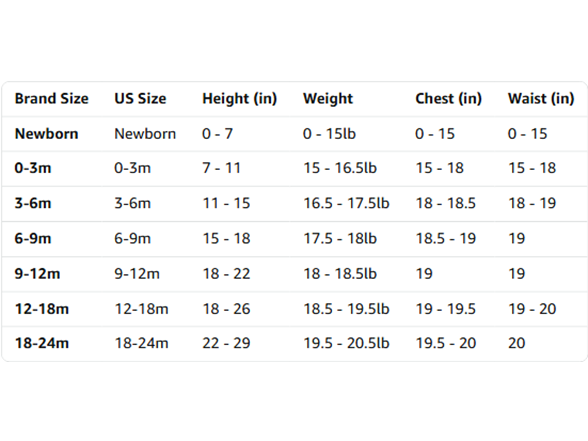Select the 19 - 20 waist value
This screenshot has width=588, height=441.
point(532,309)
